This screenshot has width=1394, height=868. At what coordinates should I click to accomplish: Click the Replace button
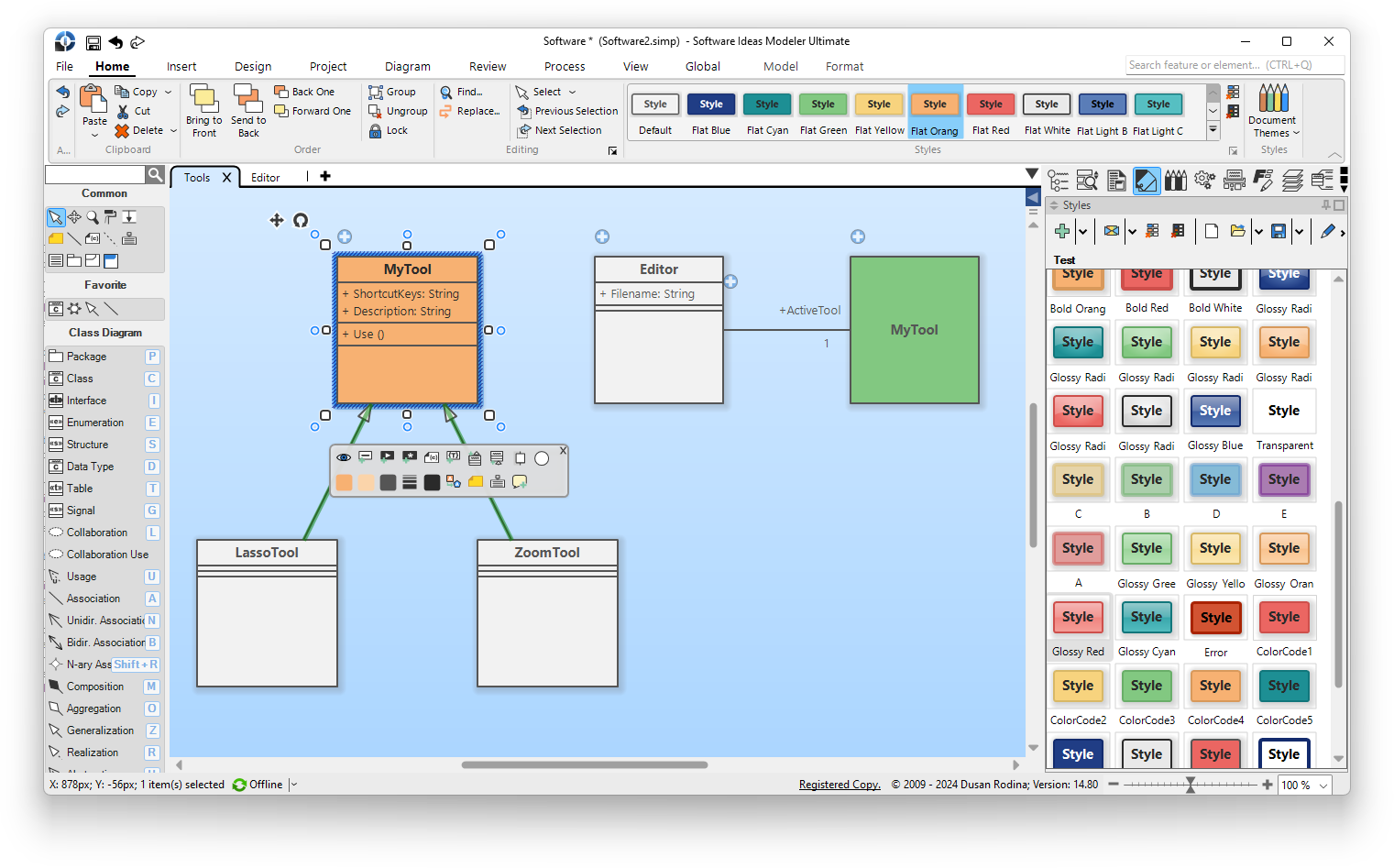[x=469, y=111]
